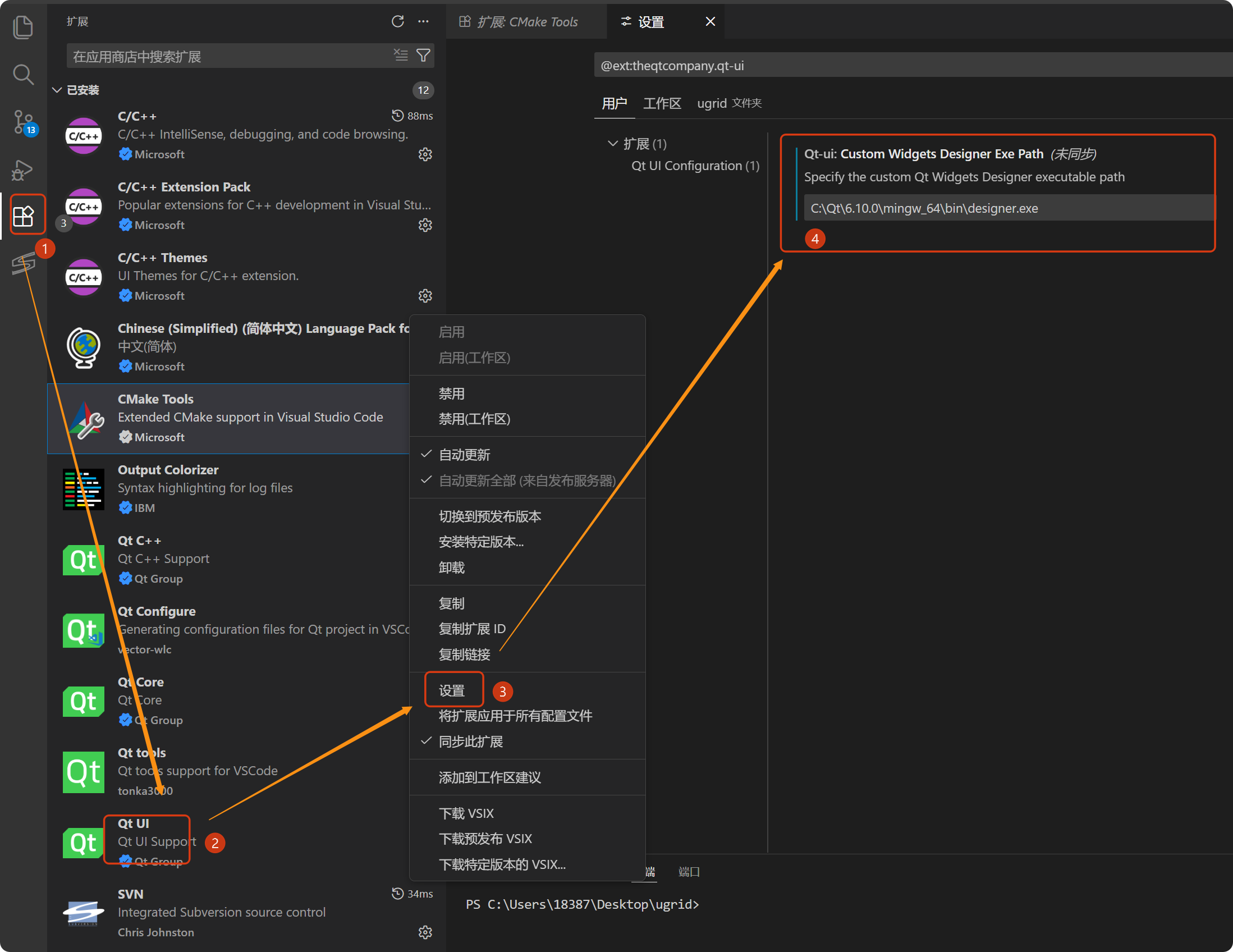
Task: Refresh the extensions list
Action: point(397,21)
